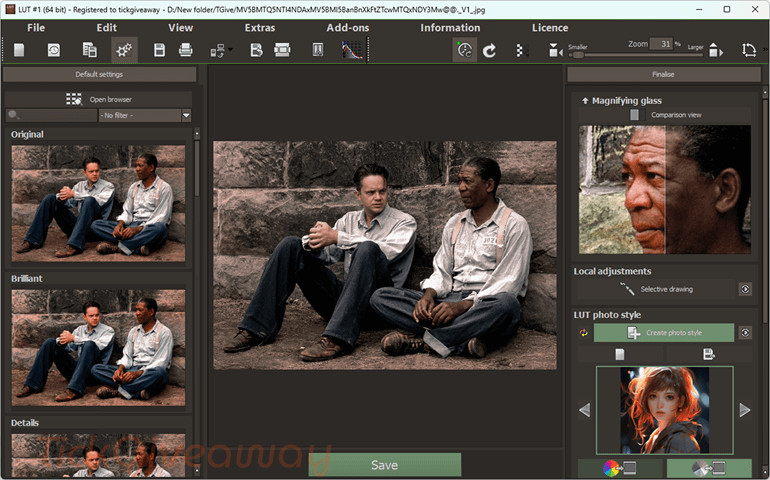This screenshot has width=770, height=480.
Task: Click the two-page book toolbar icon
Action: (x=318, y=50)
